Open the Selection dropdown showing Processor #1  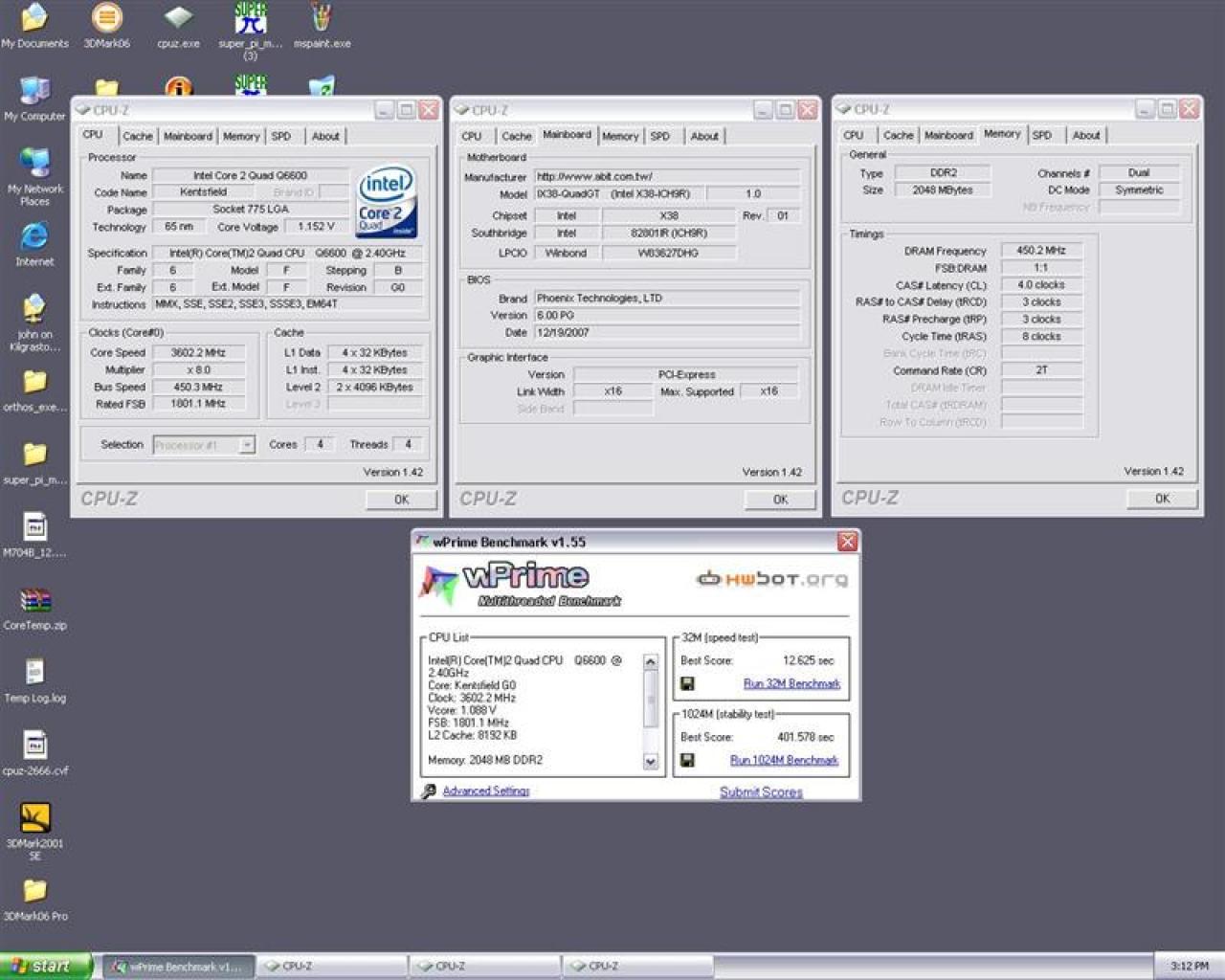click(204, 445)
